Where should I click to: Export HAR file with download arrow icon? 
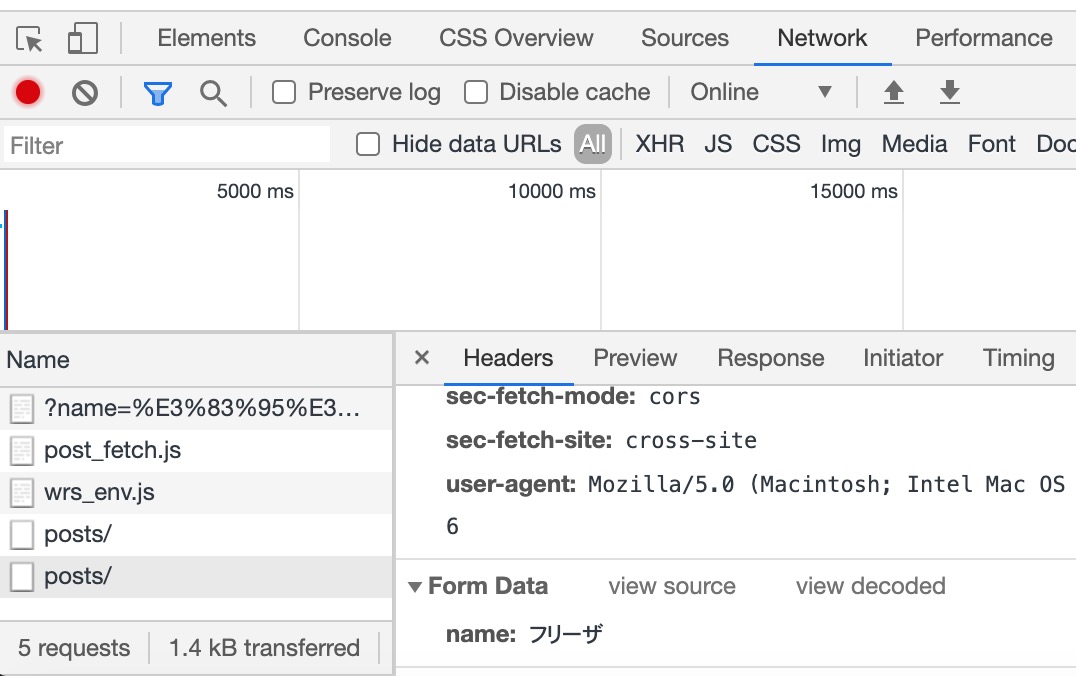click(950, 92)
